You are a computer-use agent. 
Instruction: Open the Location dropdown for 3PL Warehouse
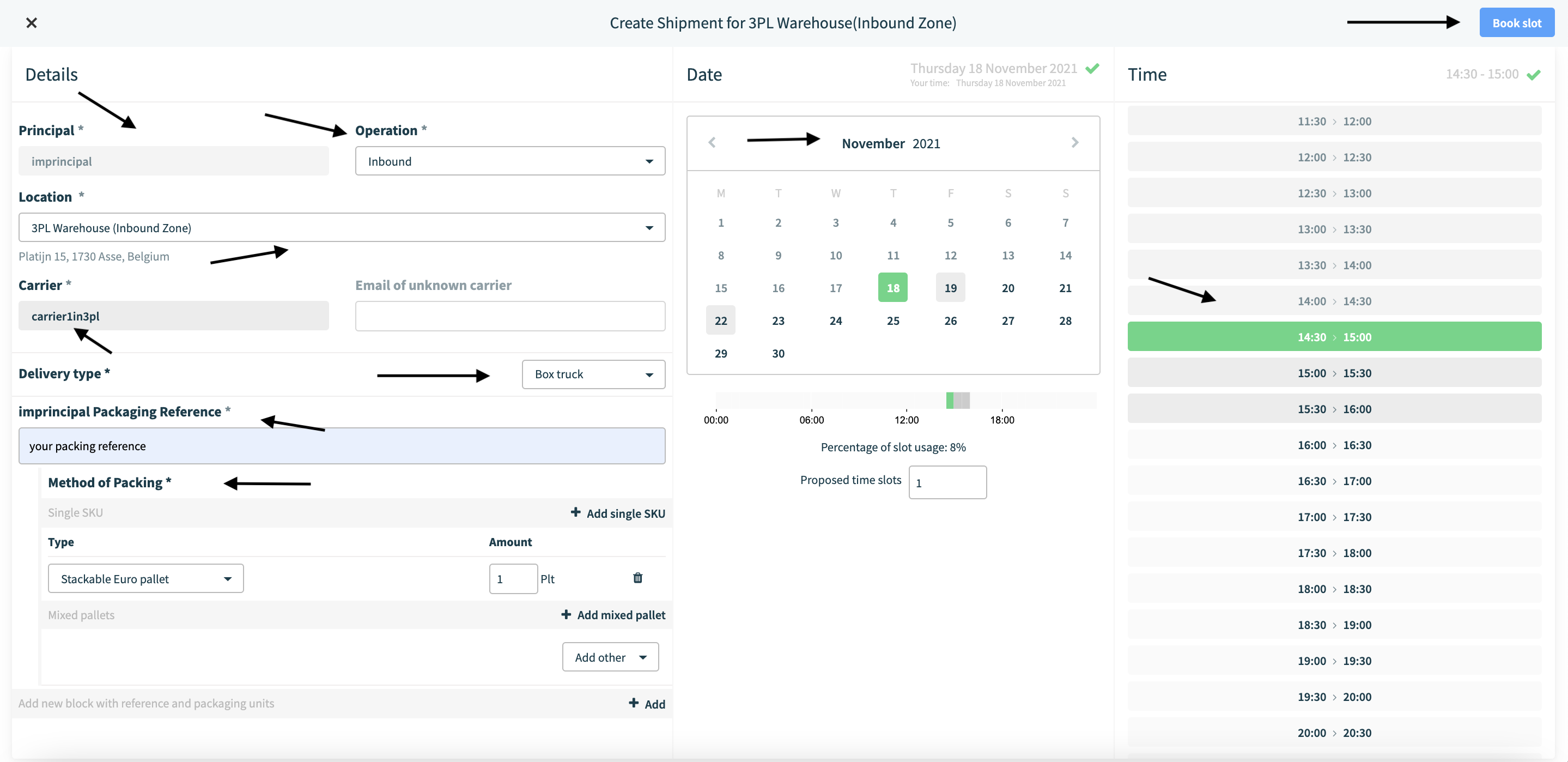point(342,227)
